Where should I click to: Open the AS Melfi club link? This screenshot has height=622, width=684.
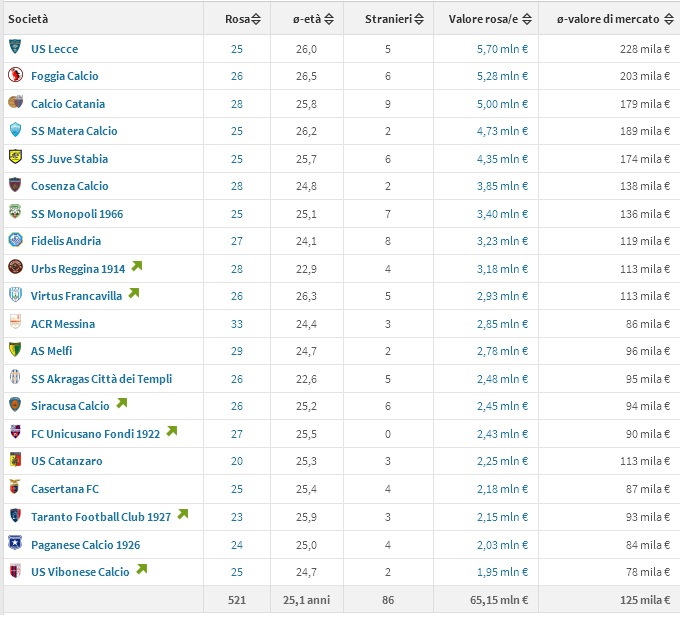[x=51, y=351]
